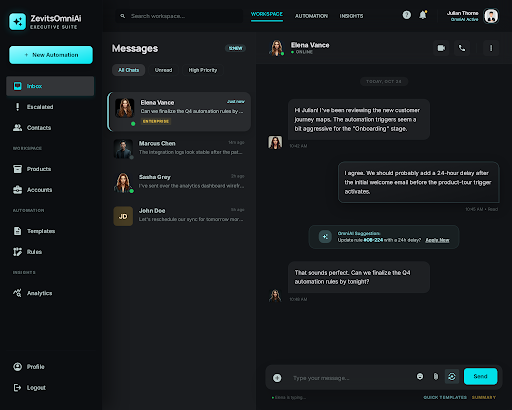Create a New Automation

click(51, 55)
